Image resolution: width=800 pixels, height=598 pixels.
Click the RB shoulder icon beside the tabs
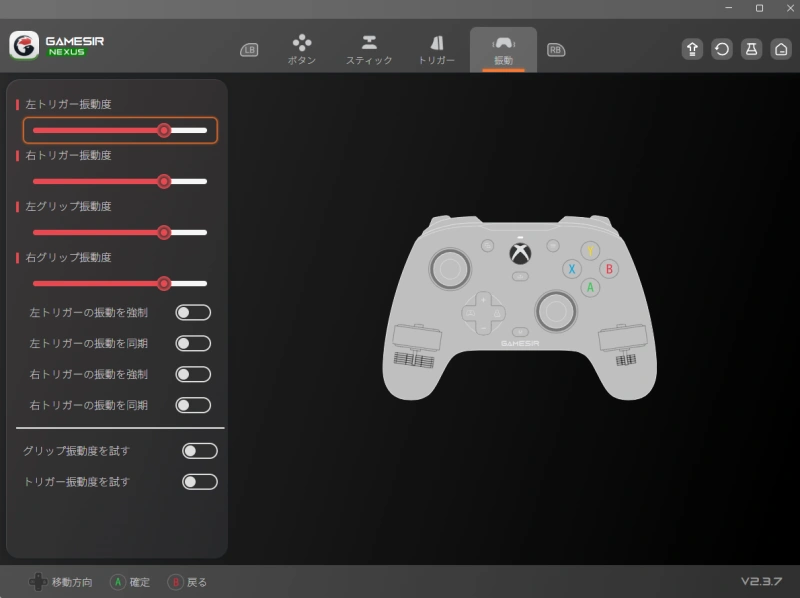click(555, 49)
